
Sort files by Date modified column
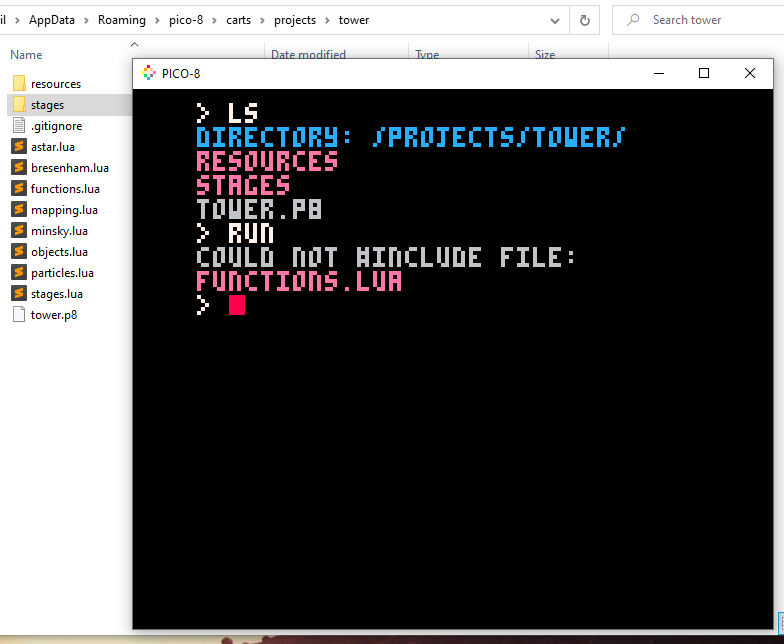point(308,54)
